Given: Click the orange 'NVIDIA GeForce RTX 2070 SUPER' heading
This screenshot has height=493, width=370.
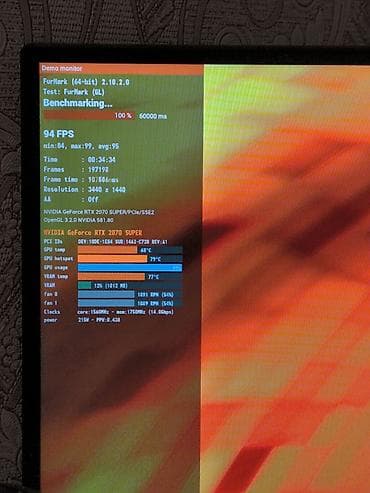Looking at the screenshot, I should tap(93, 233).
